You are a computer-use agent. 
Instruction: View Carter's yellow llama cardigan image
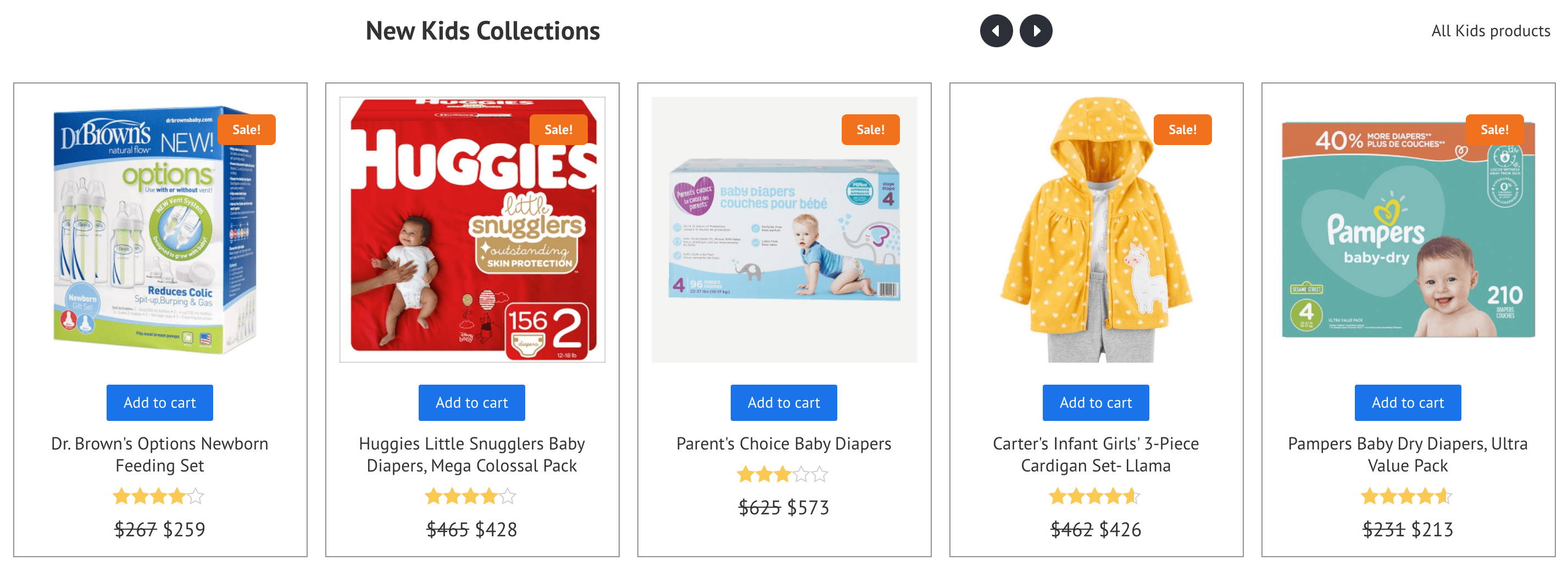click(1096, 231)
